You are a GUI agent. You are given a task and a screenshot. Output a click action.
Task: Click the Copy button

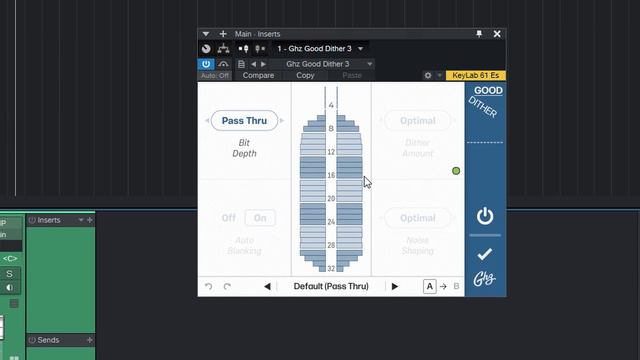305,76
